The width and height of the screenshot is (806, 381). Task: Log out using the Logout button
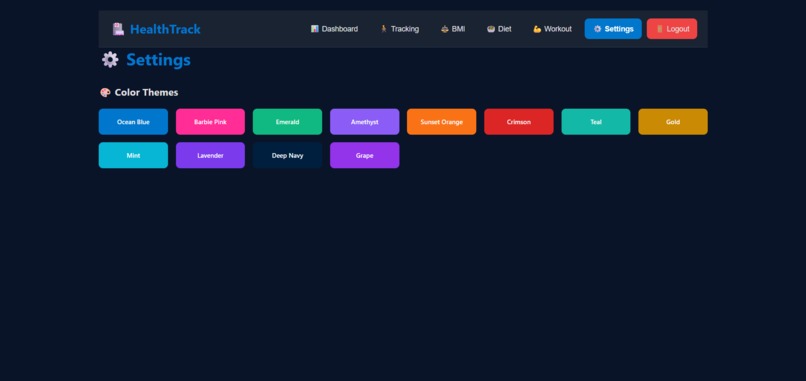point(672,29)
